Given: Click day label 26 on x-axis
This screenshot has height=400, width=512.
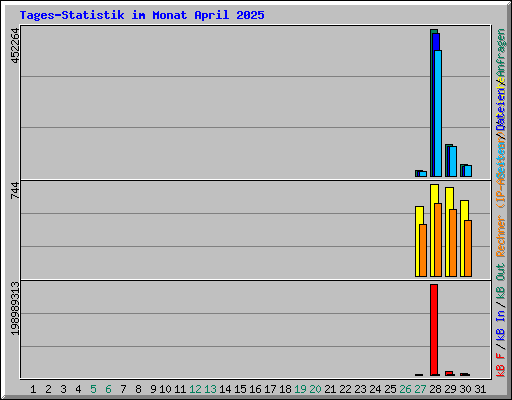Looking at the screenshot, I should pyautogui.click(x=405, y=389).
